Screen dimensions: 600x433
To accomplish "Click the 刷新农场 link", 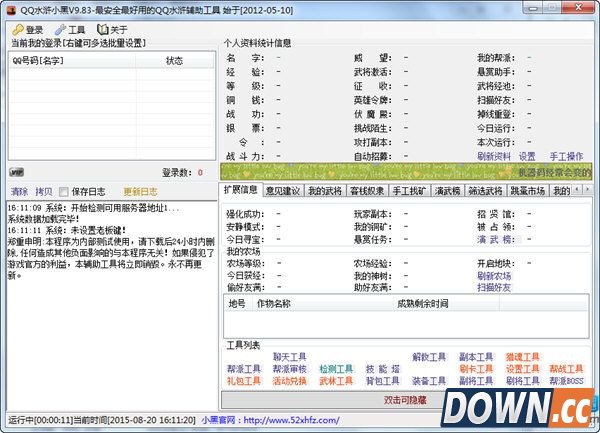I will coord(494,276).
